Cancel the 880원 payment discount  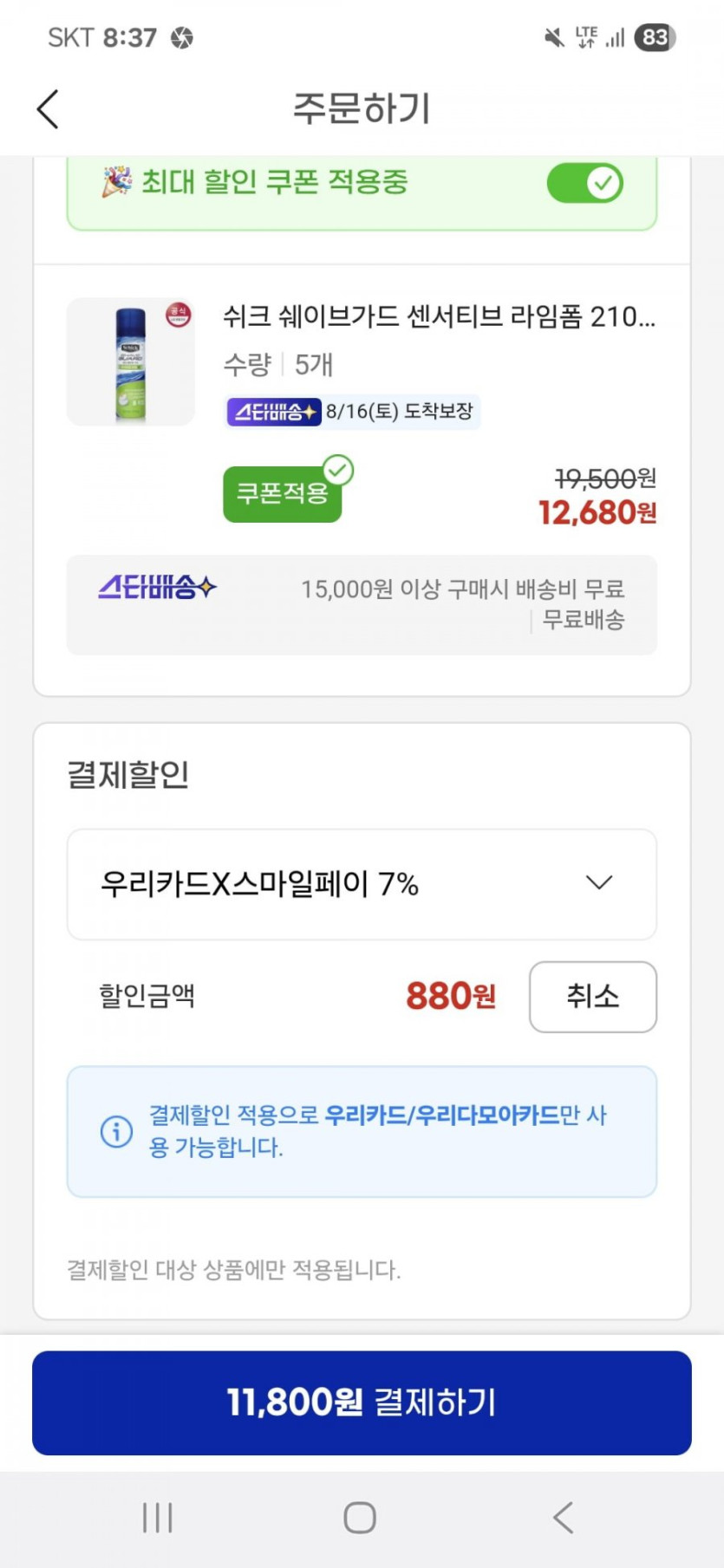pos(592,997)
